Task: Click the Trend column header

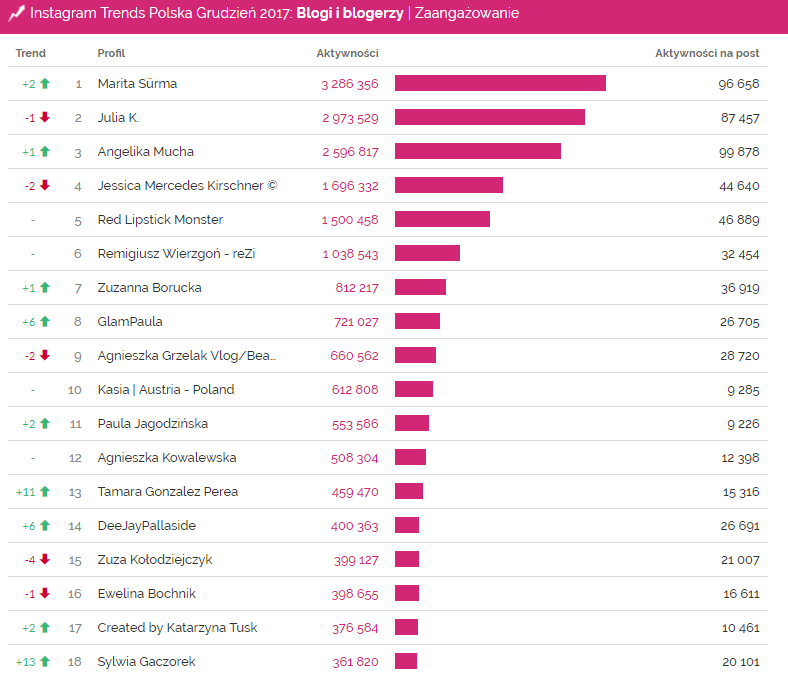Action: click(x=31, y=53)
